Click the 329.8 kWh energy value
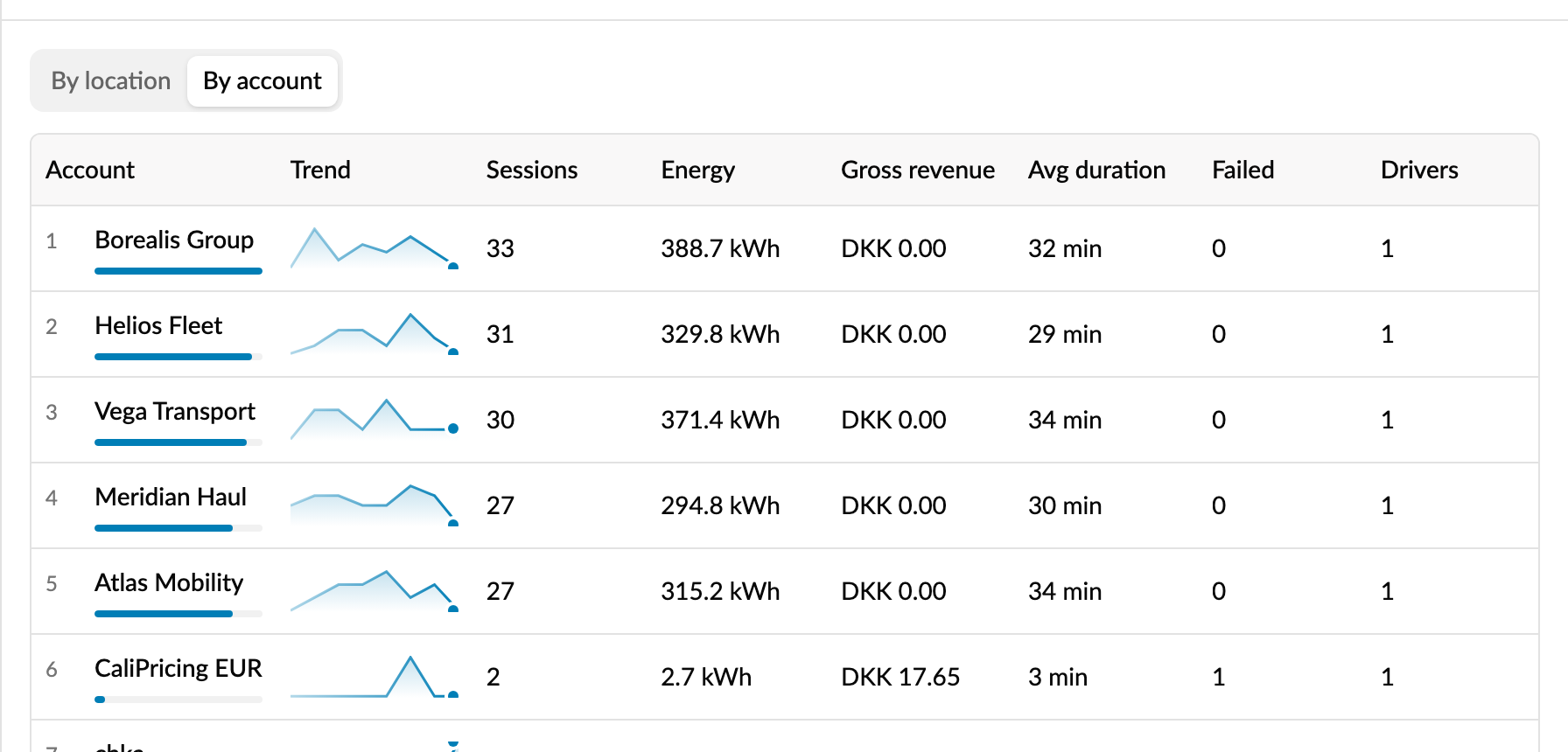 [720, 334]
